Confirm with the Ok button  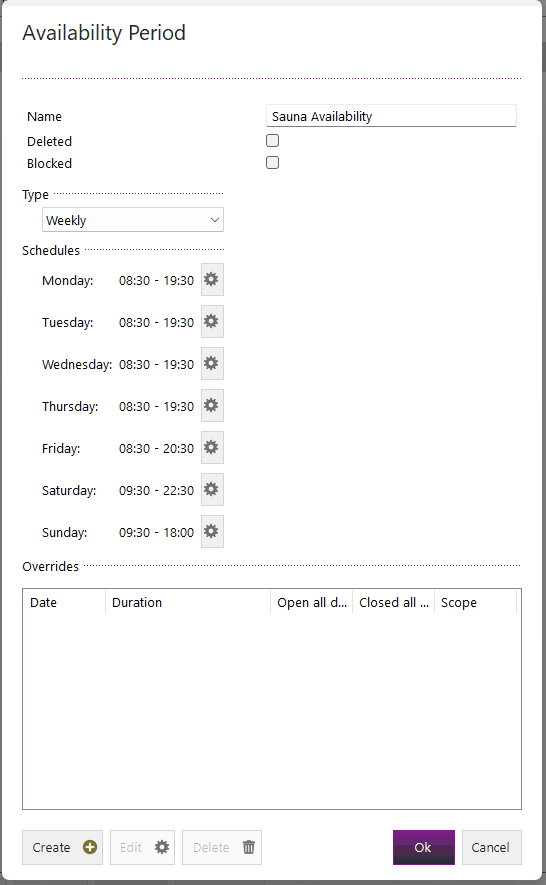click(x=423, y=847)
